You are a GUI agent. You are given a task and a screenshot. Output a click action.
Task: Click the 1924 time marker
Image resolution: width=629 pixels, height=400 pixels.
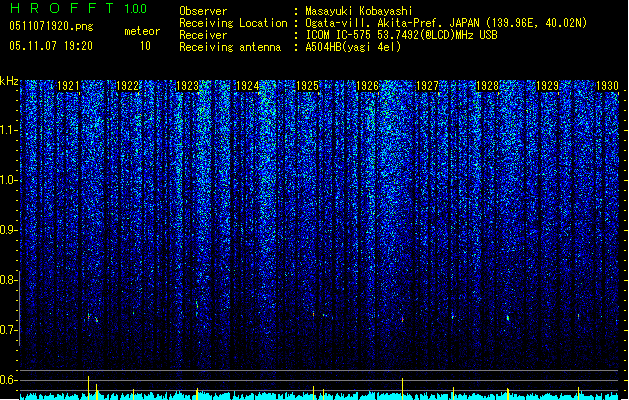point(248,86)
